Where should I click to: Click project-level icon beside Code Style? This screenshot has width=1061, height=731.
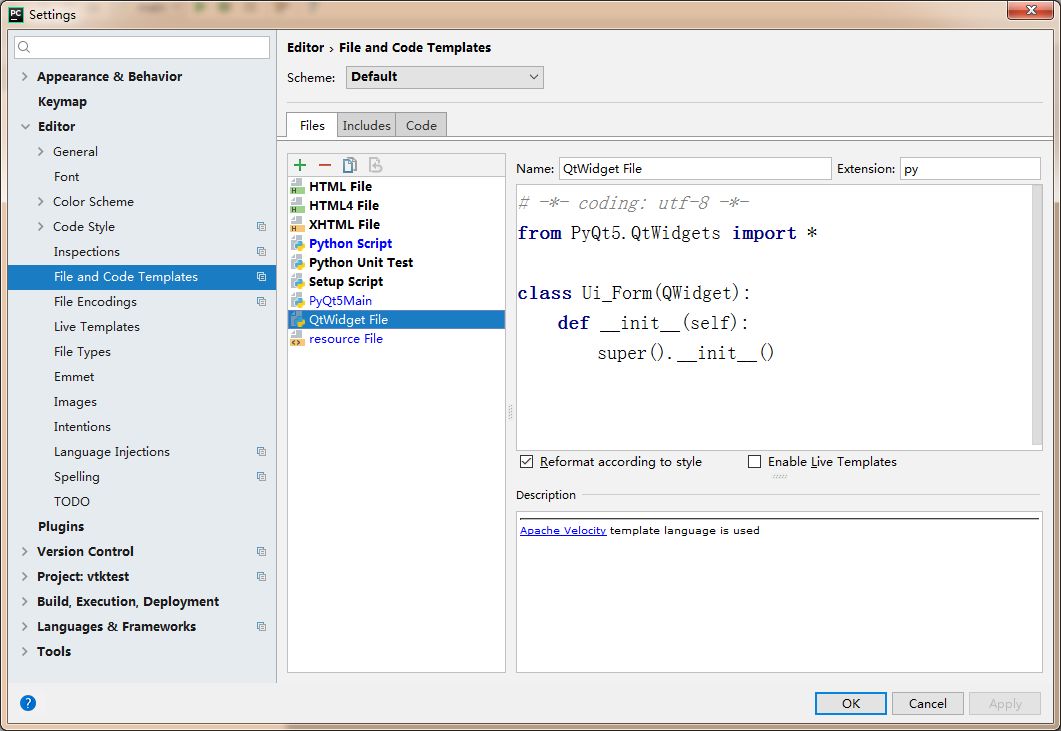[261, 226]
